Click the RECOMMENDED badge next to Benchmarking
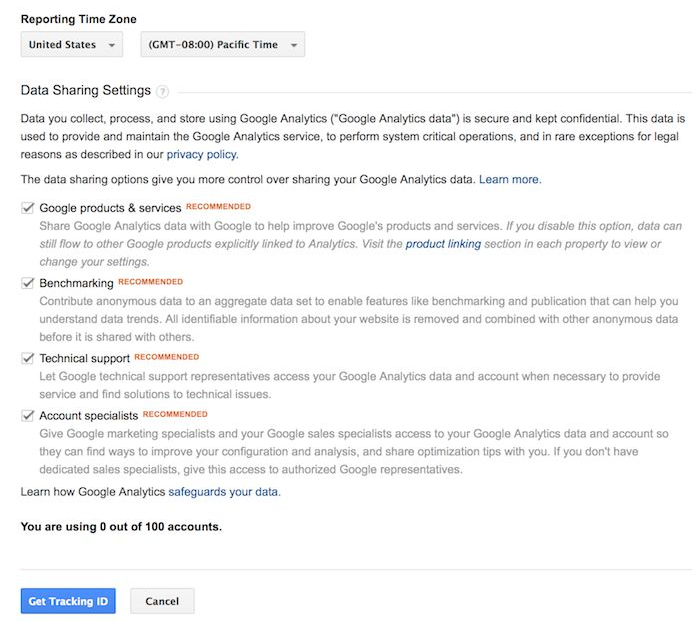This screenshot has height=622, width=700. click(x=150, y=282)
